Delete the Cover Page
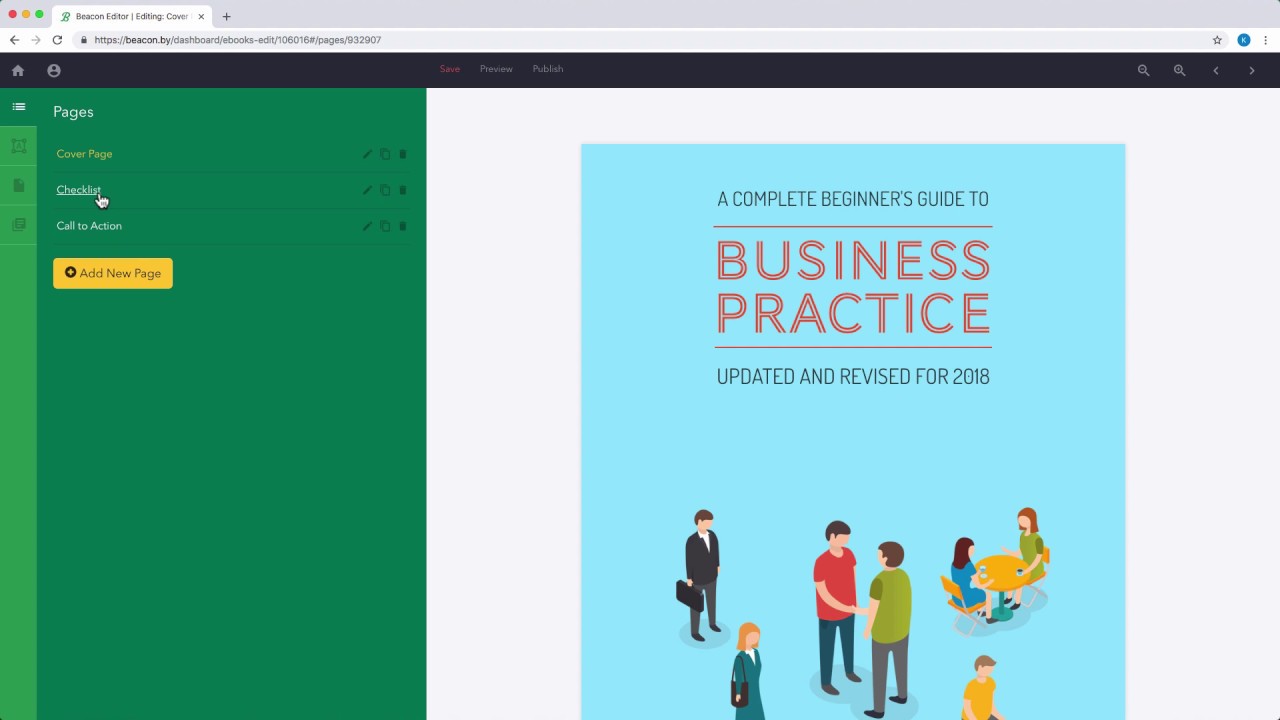The height and width of the screenshot is (720, 1280). click(x=403, y=154)
